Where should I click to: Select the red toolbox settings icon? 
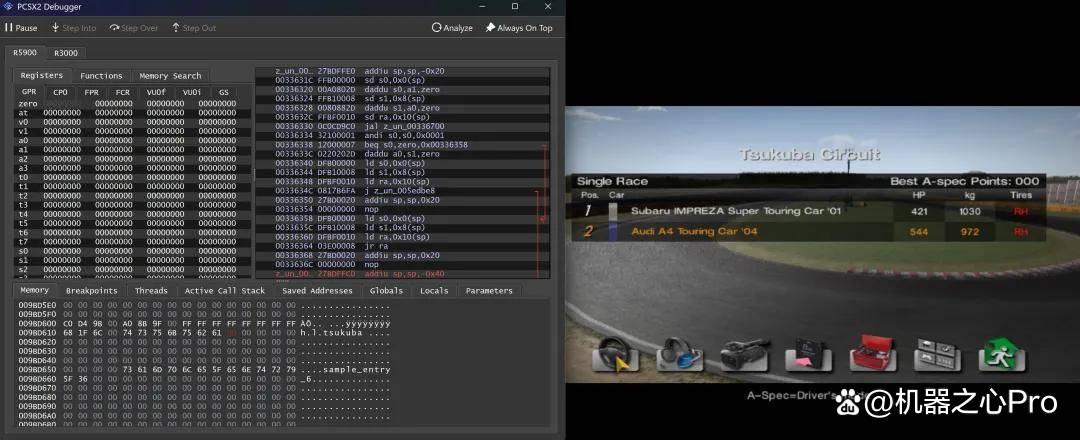pyautogui.click(x=873, y=354)
